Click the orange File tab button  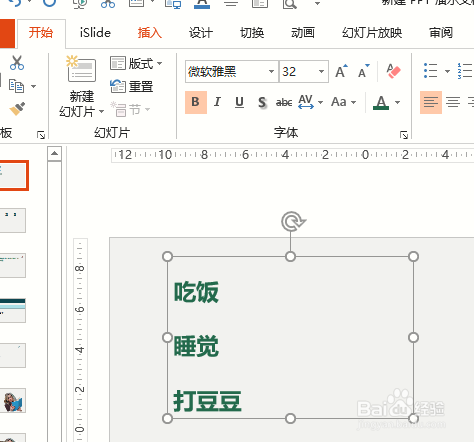(7, 33)
